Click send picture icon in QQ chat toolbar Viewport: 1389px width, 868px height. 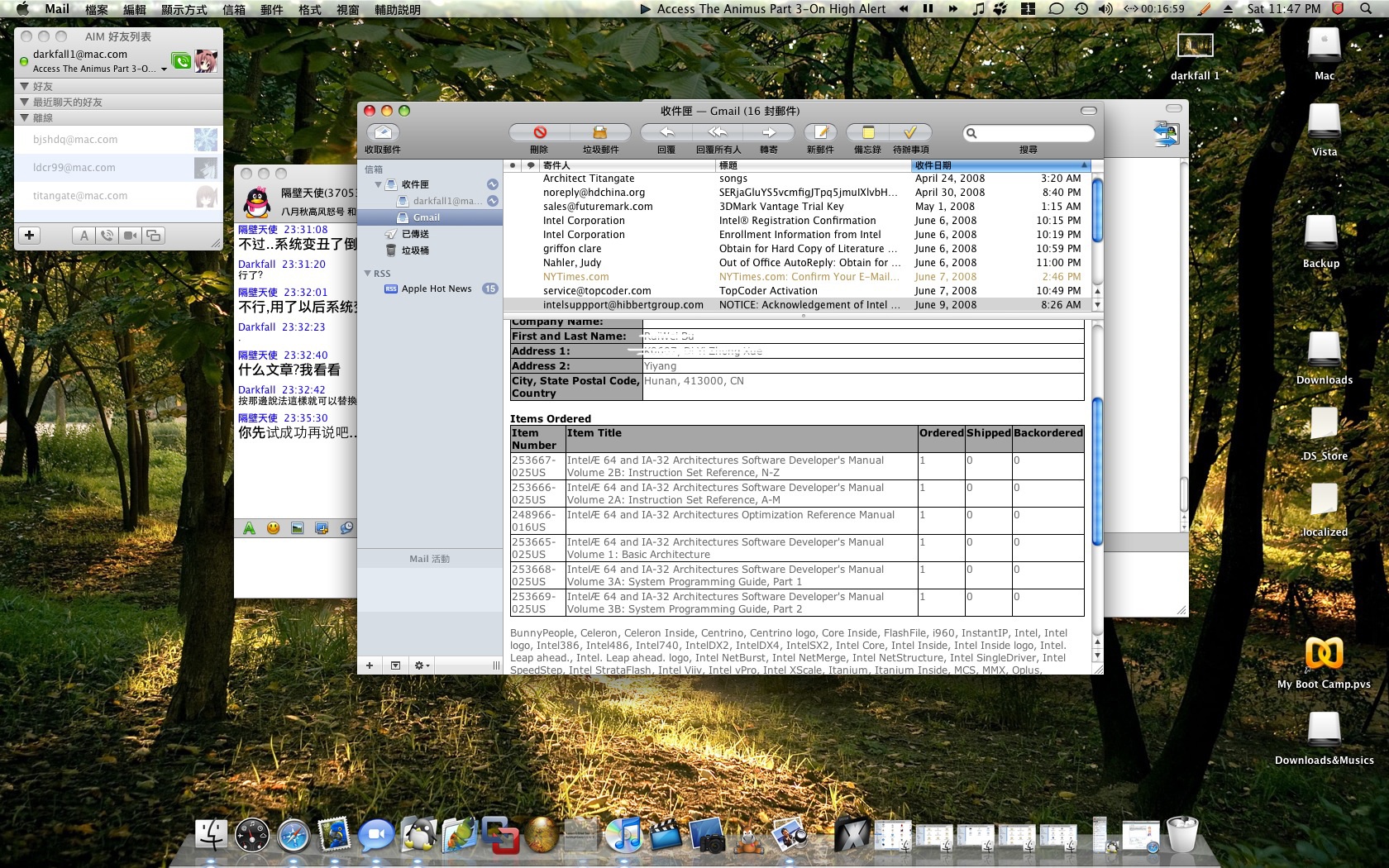[x=297, y=528]
